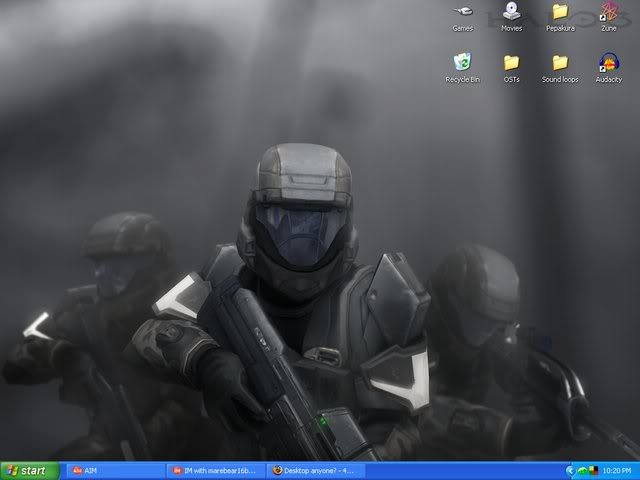640x480 pixels.
Task: Select the Recycle Bin icon
Action: pos(462,68)
